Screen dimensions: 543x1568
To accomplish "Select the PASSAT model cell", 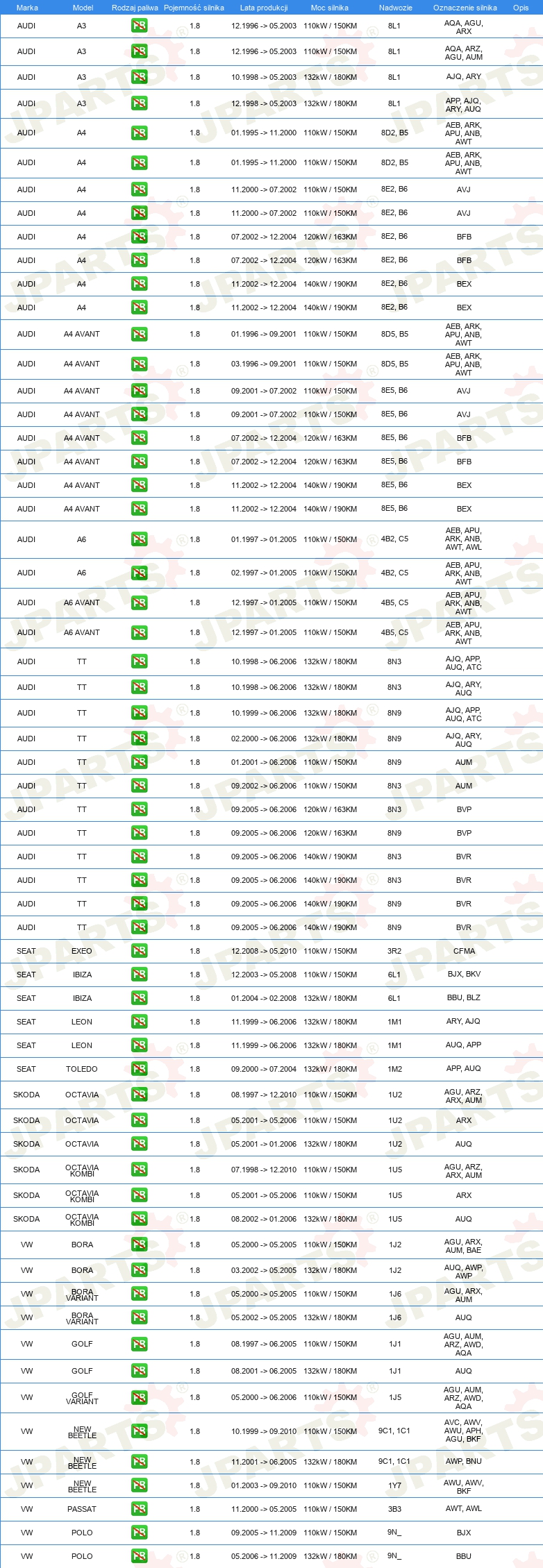I will coord(82,1509).
